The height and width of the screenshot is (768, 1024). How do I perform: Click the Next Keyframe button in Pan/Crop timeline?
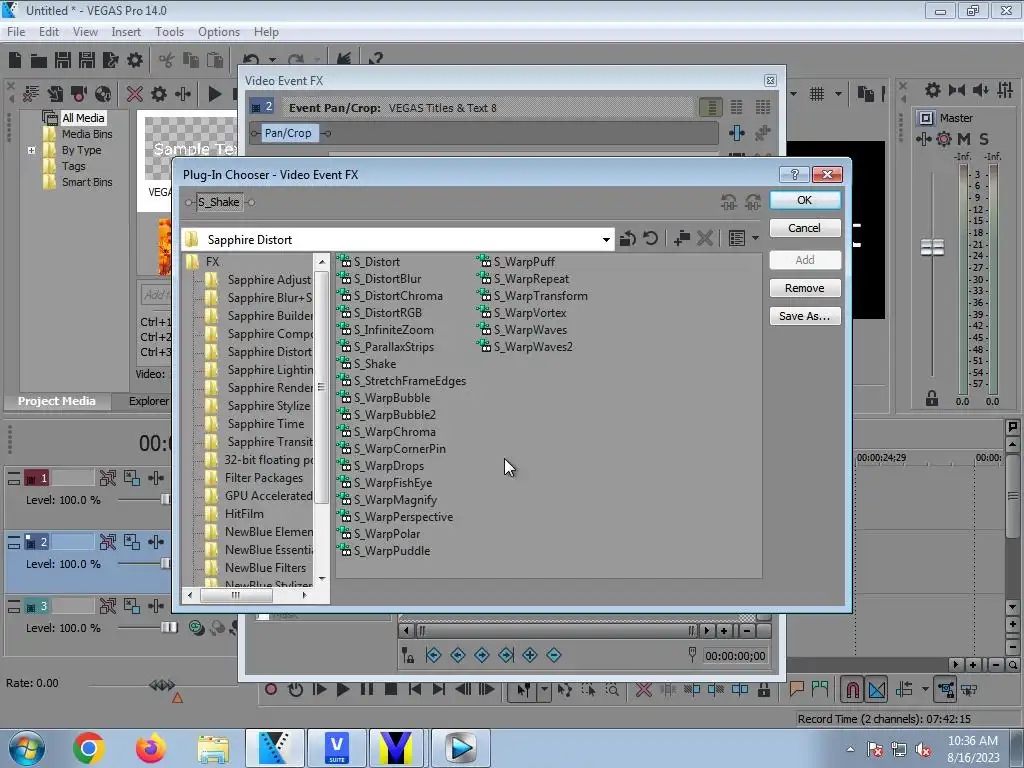coord(481,655)
